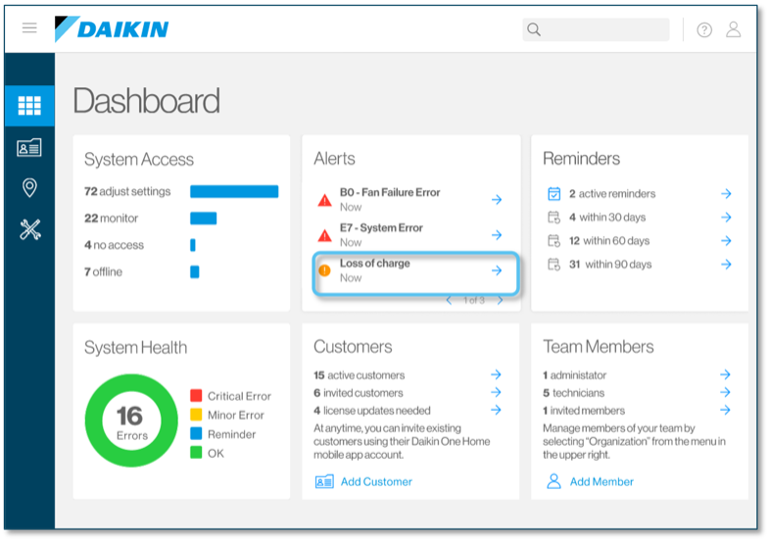Image resolution: width=770 pixels, height=546 pixels.
Task: Click the 1 administrator text
Action: [574, 375]
